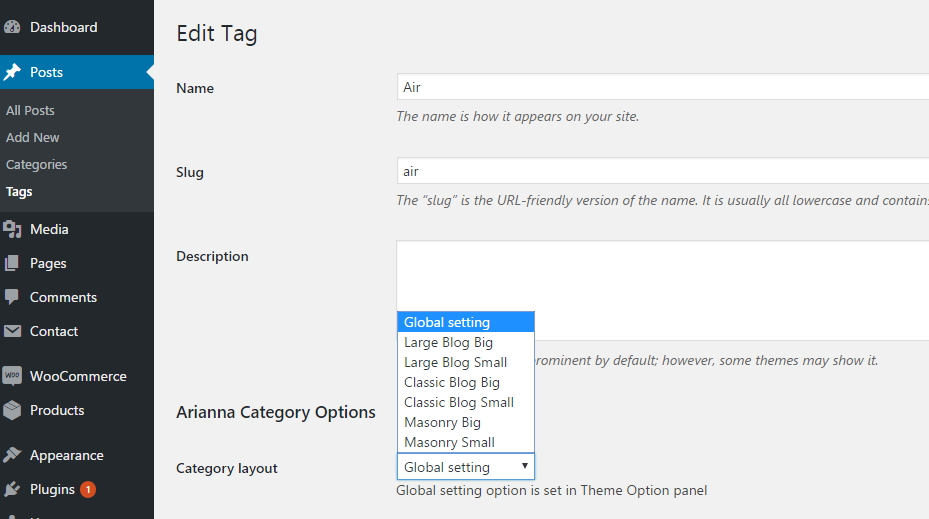Click the Pages icon in sidebar
929x519 pixels.
tap(12, 264)
